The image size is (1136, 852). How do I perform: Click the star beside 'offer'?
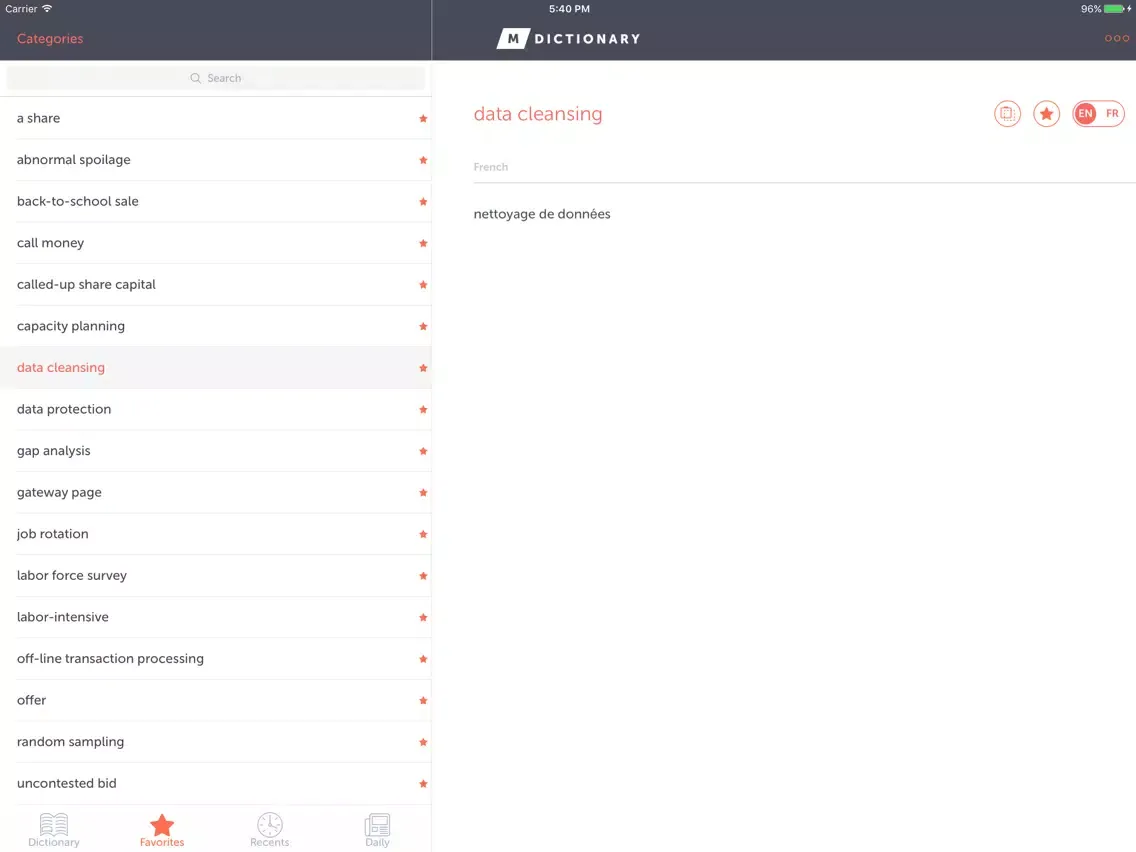pos(423,701)
